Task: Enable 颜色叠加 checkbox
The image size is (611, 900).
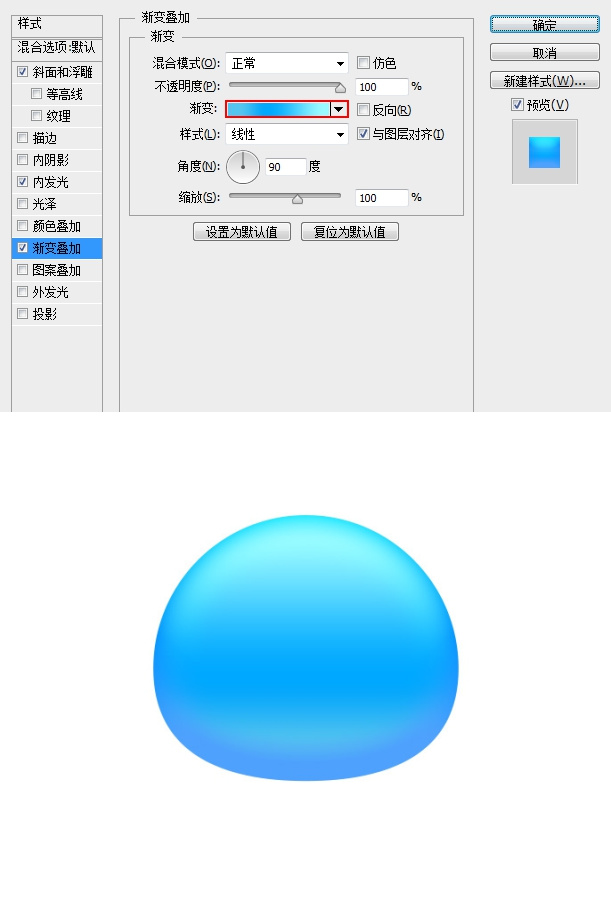Action: coord(22,226)
